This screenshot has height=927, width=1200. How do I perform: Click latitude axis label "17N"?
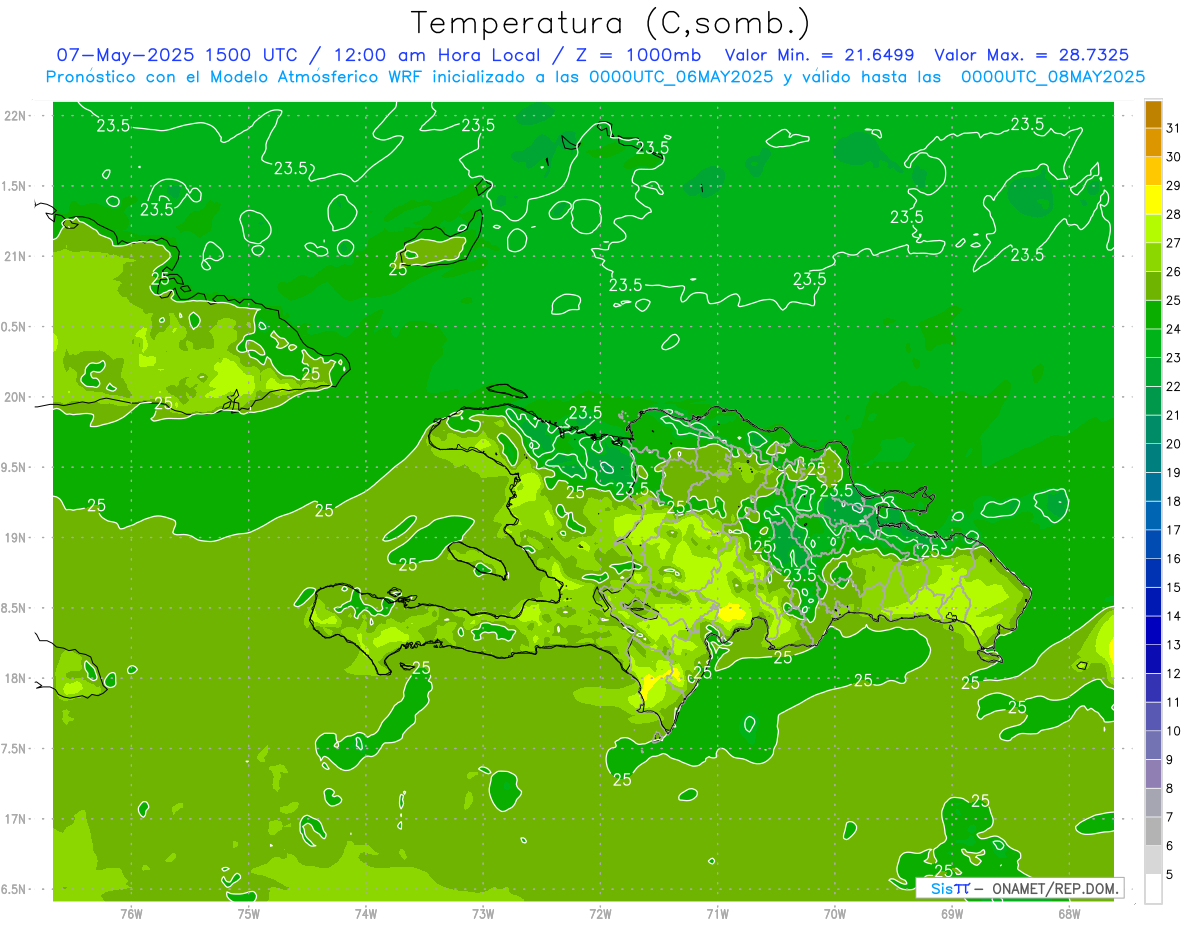16,819
